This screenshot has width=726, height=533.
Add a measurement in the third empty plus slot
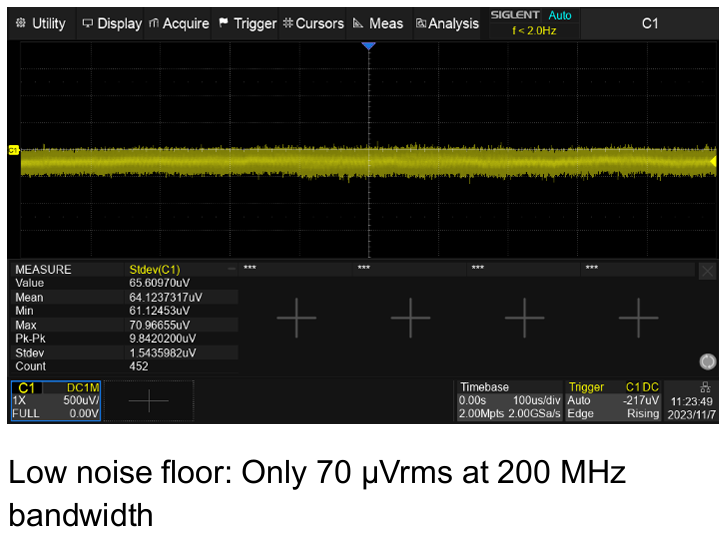[x=524, y=318]
